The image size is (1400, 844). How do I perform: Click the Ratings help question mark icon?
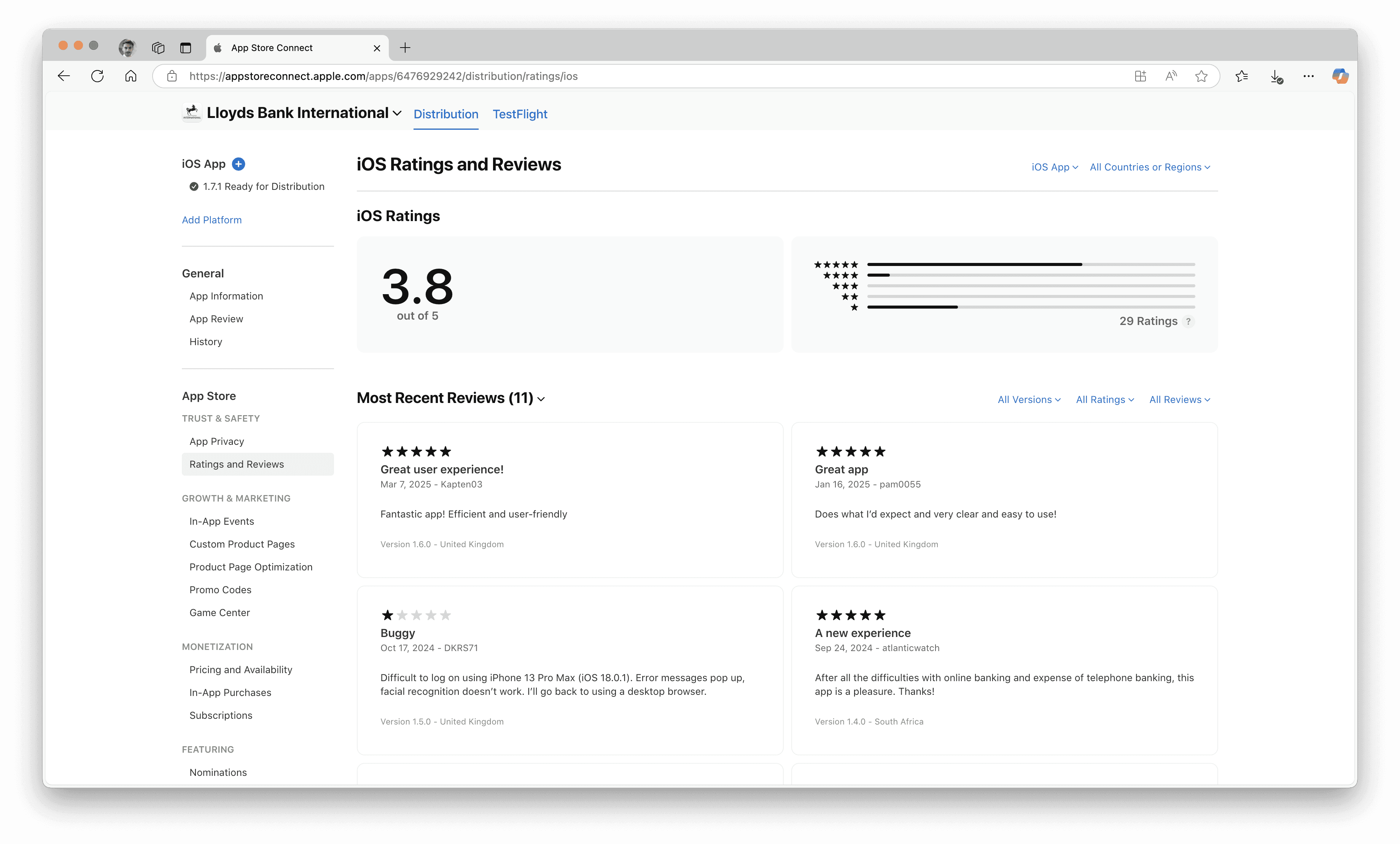click(1188, 322)
